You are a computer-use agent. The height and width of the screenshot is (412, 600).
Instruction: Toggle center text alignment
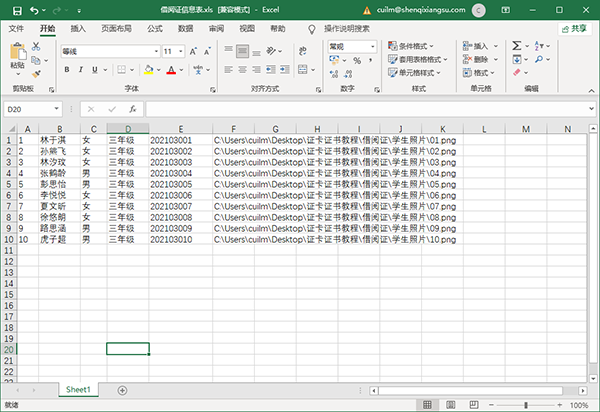[242, 70]
